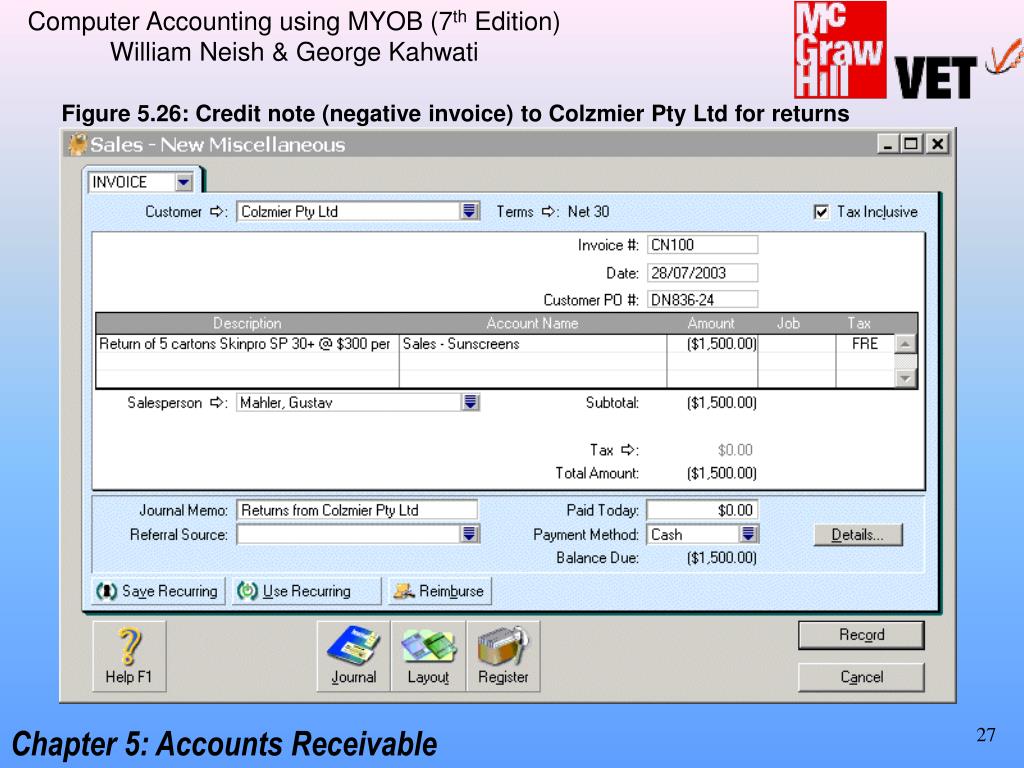Open the Salesperson dropdown list
Image resolution: width=1024 pixels, height=768 pixels.
coord(470,402)
